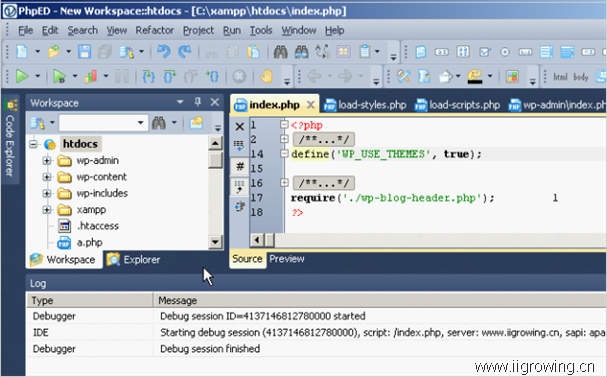The width and height of the screenshot is (607, 377).
Task: Collapse code fold at line 1
Action: point(284,125)
